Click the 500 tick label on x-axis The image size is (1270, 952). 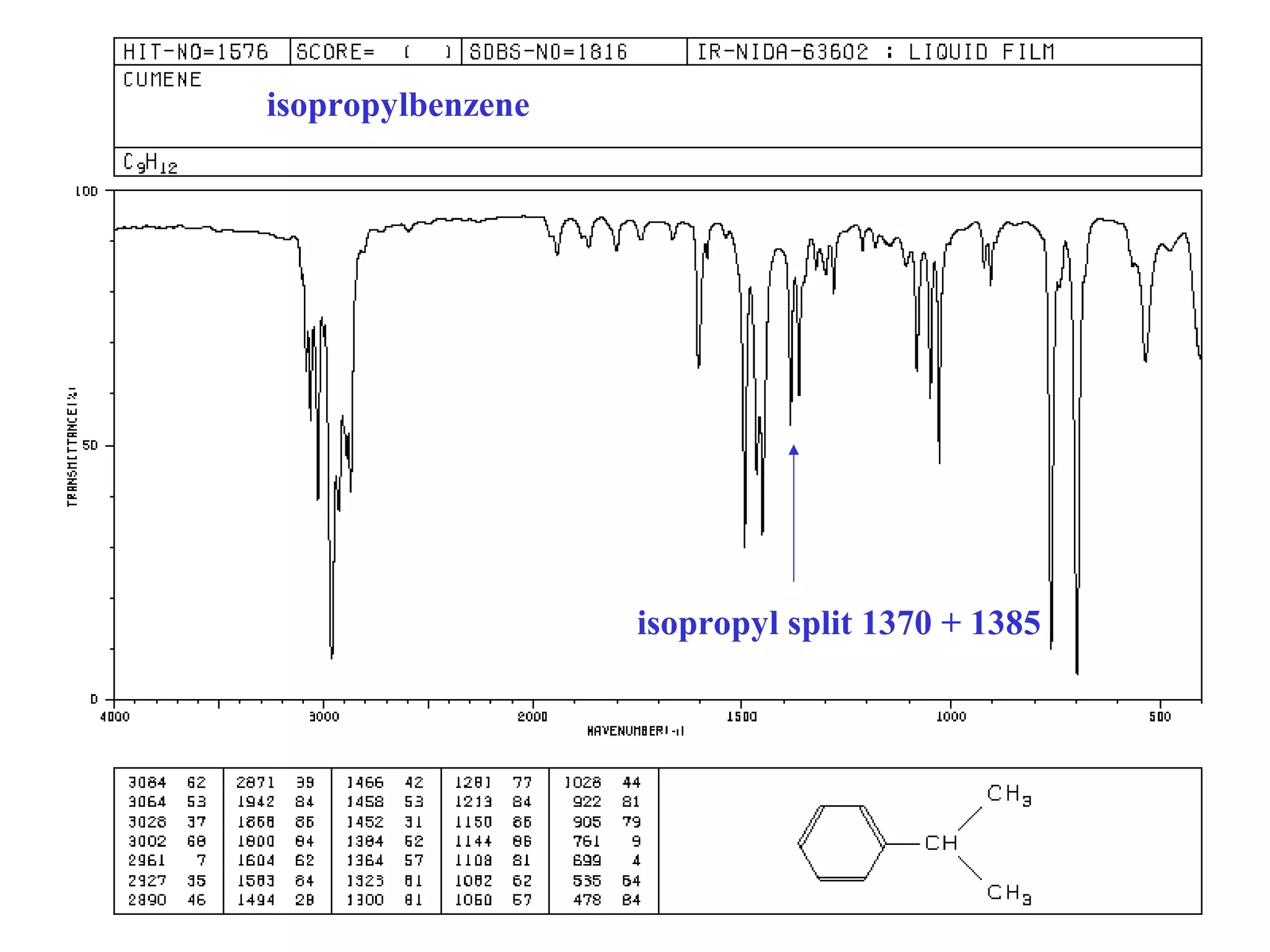(1160, 717)
